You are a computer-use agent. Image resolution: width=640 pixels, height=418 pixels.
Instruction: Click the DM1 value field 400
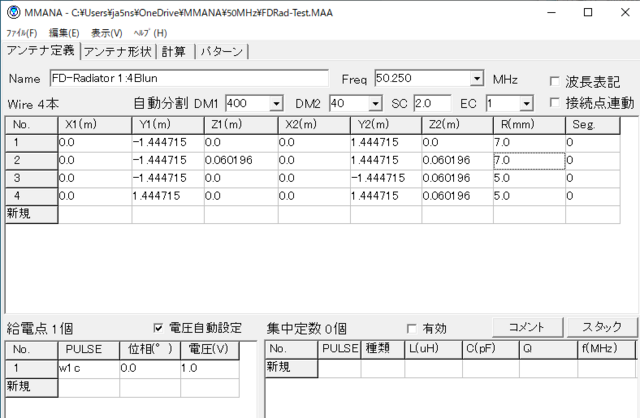pyautogui.click(x=247, y=104)
